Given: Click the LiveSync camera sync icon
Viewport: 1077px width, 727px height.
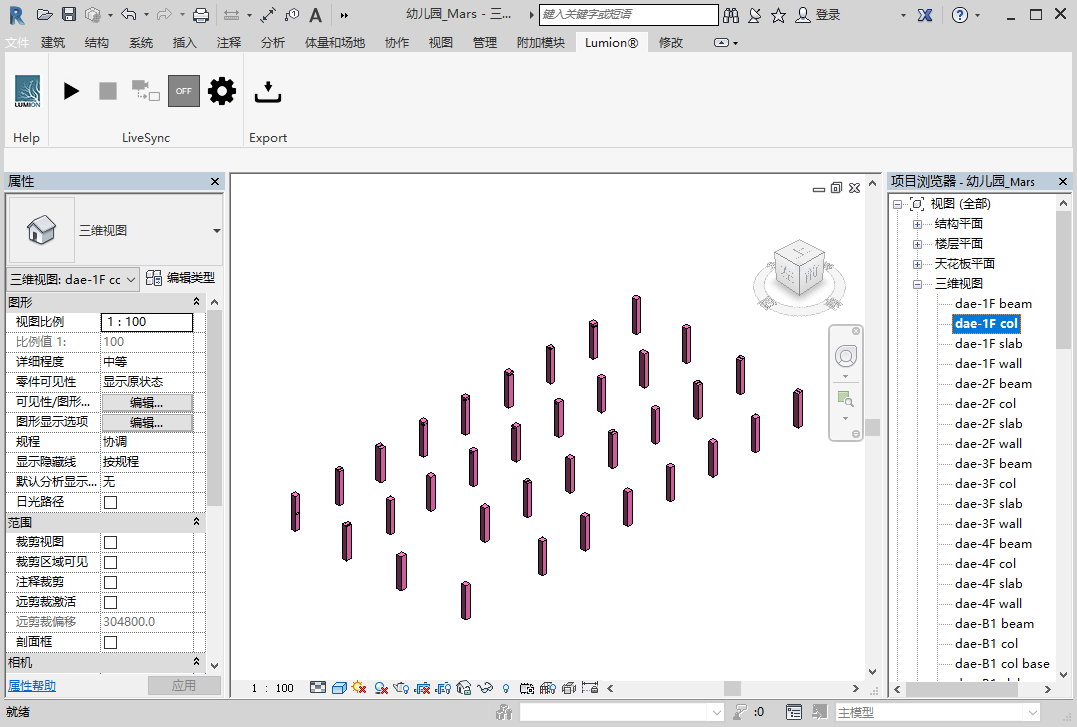Looking at the screenshot, I should click(x=145, y=91).
